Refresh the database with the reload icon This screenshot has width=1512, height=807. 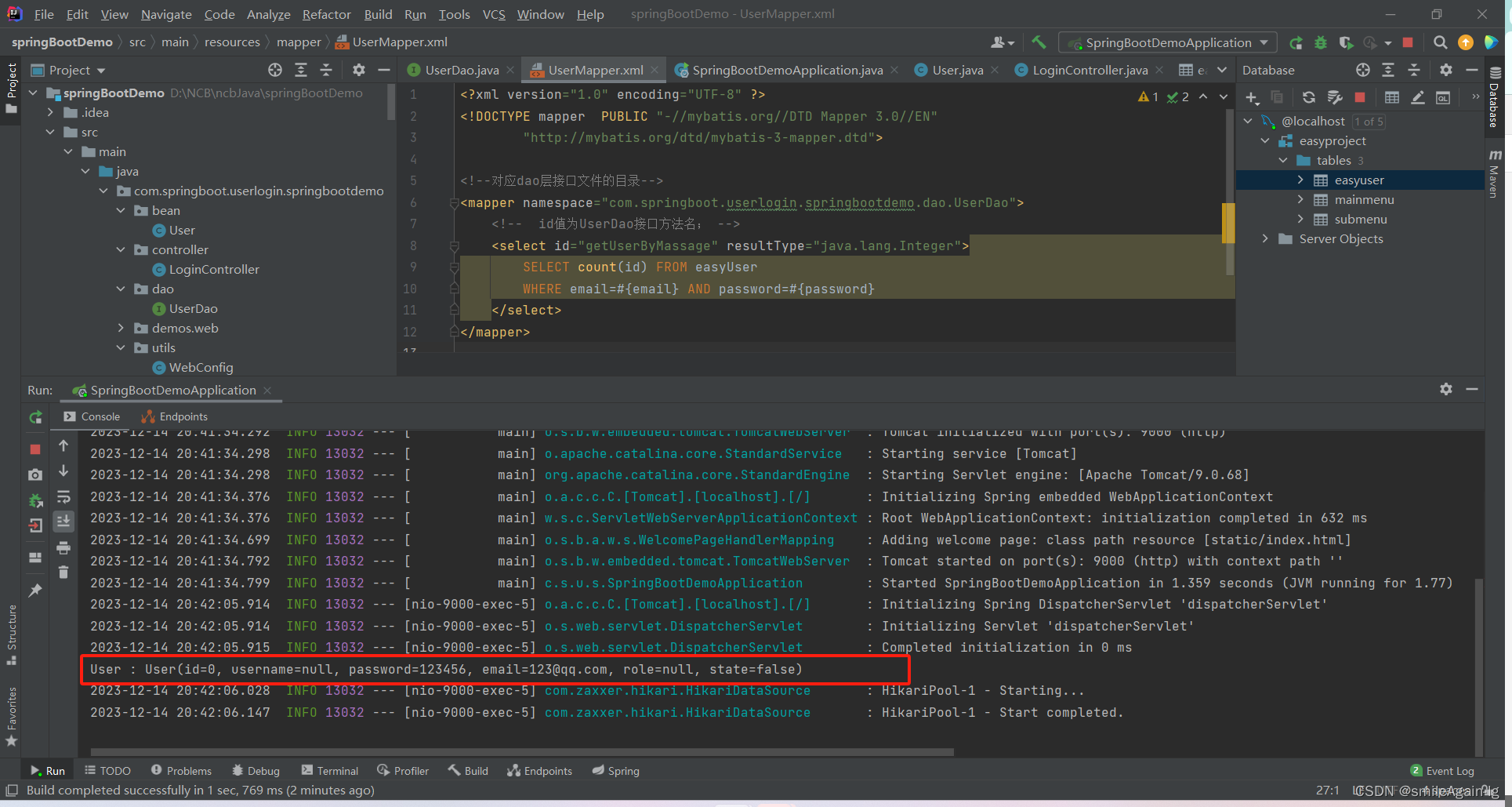[x=1309, y=97]
